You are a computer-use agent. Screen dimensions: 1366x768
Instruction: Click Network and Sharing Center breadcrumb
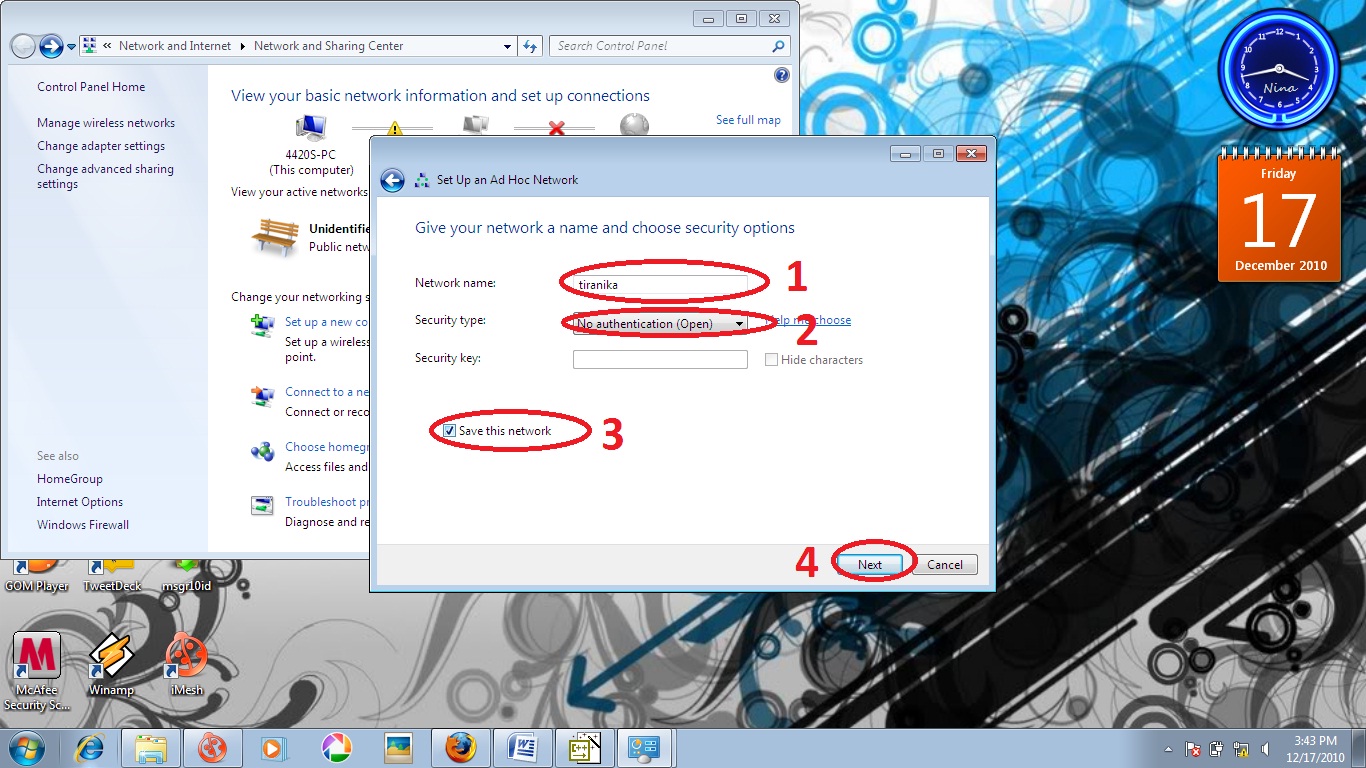[x=329, y=46]
